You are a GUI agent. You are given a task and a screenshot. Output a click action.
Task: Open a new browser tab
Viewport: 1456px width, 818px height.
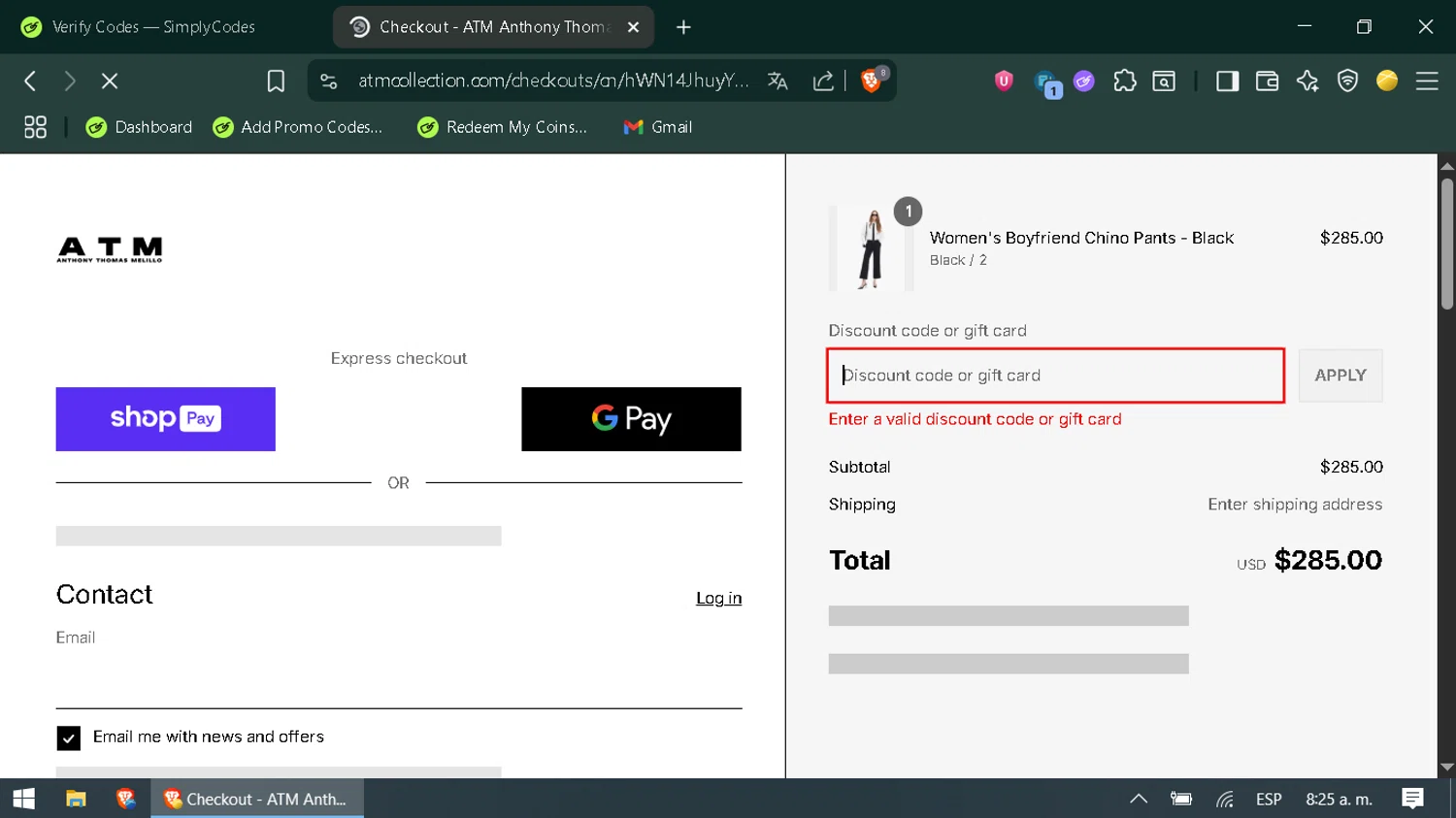pos(683,27)
